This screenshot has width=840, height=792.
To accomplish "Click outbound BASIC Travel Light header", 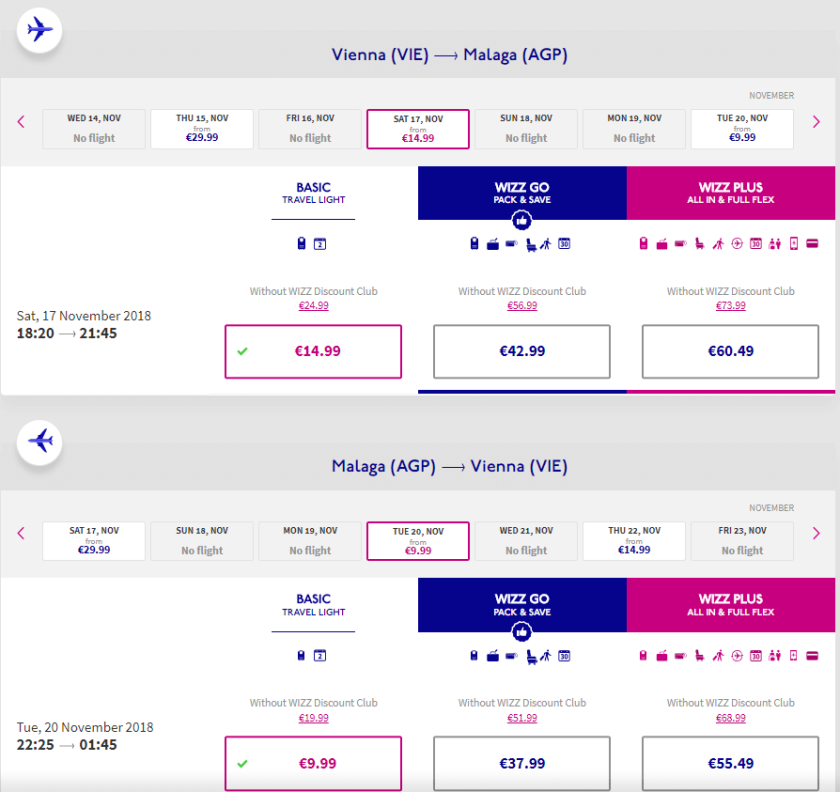I will click(313, 193).
